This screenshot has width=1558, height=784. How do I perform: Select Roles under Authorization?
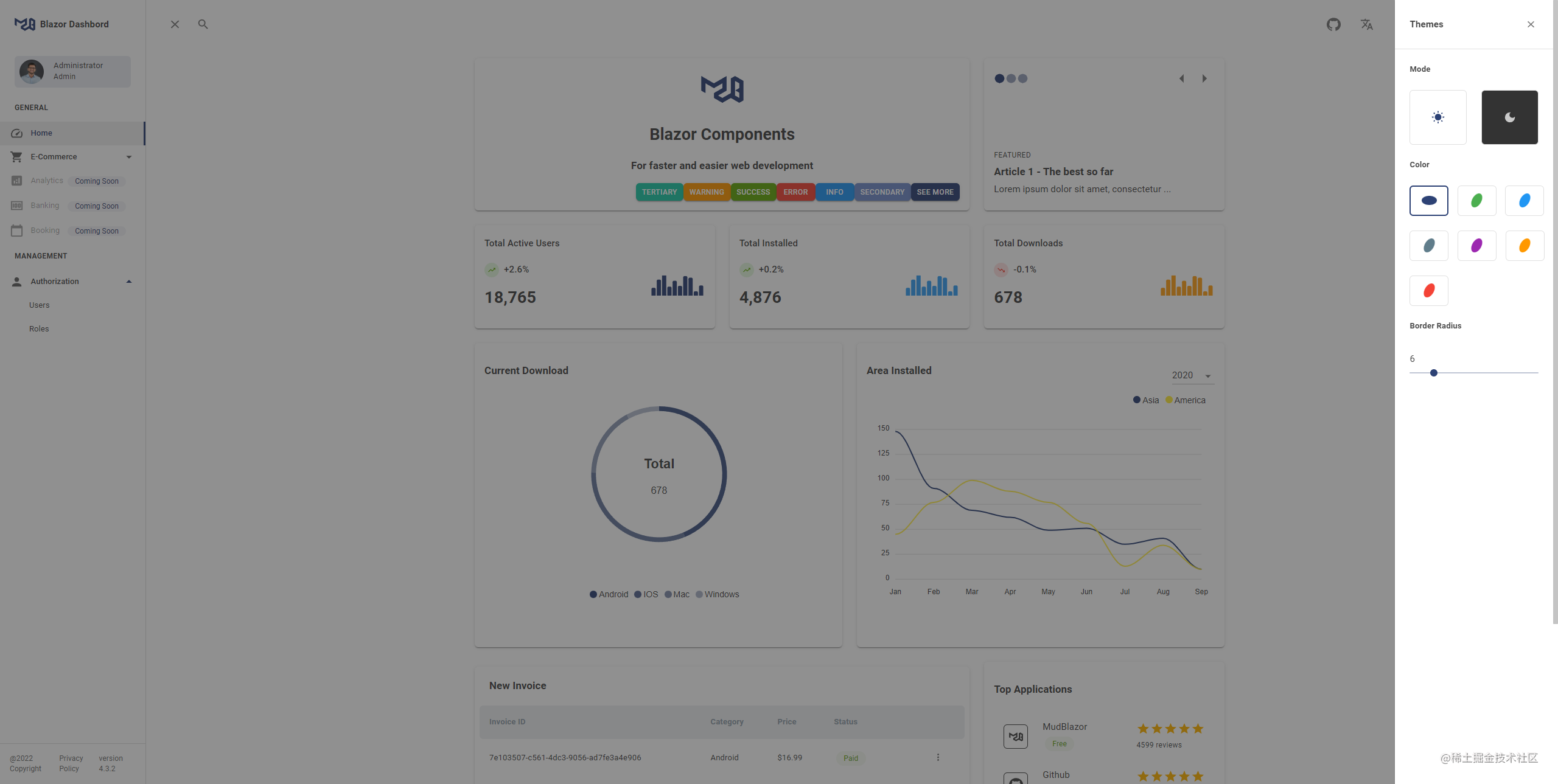pyautogui.click(x=39, y=328)
